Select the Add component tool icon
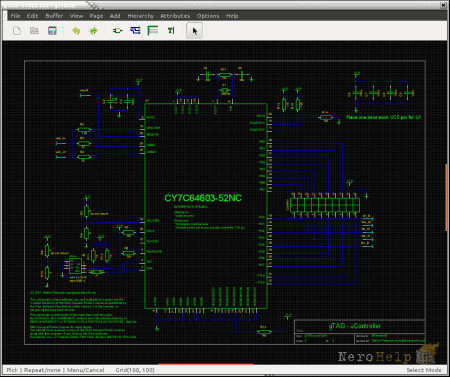This screenshot has height=377, width=450. [117, 31]
